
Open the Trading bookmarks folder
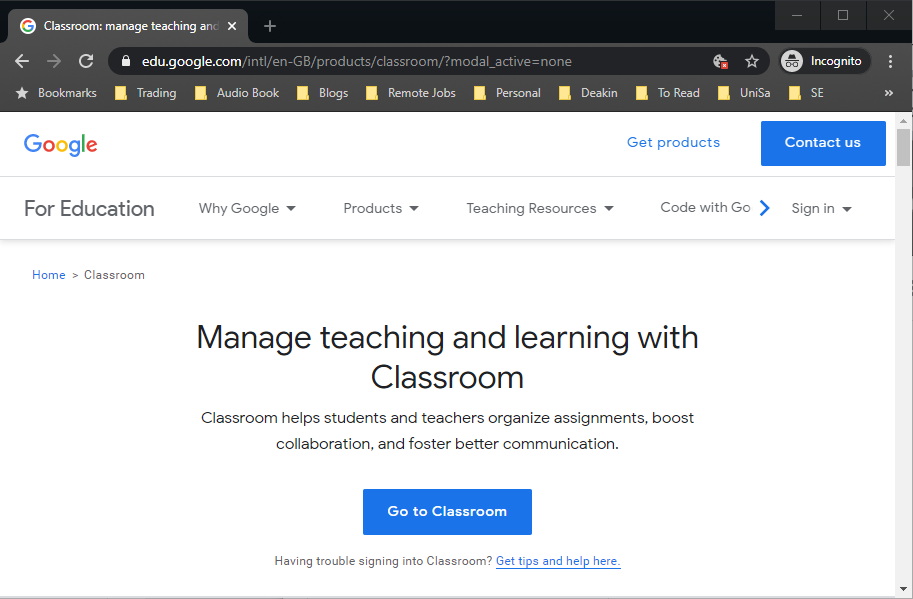pyautogui.click(x=146, y=93)
